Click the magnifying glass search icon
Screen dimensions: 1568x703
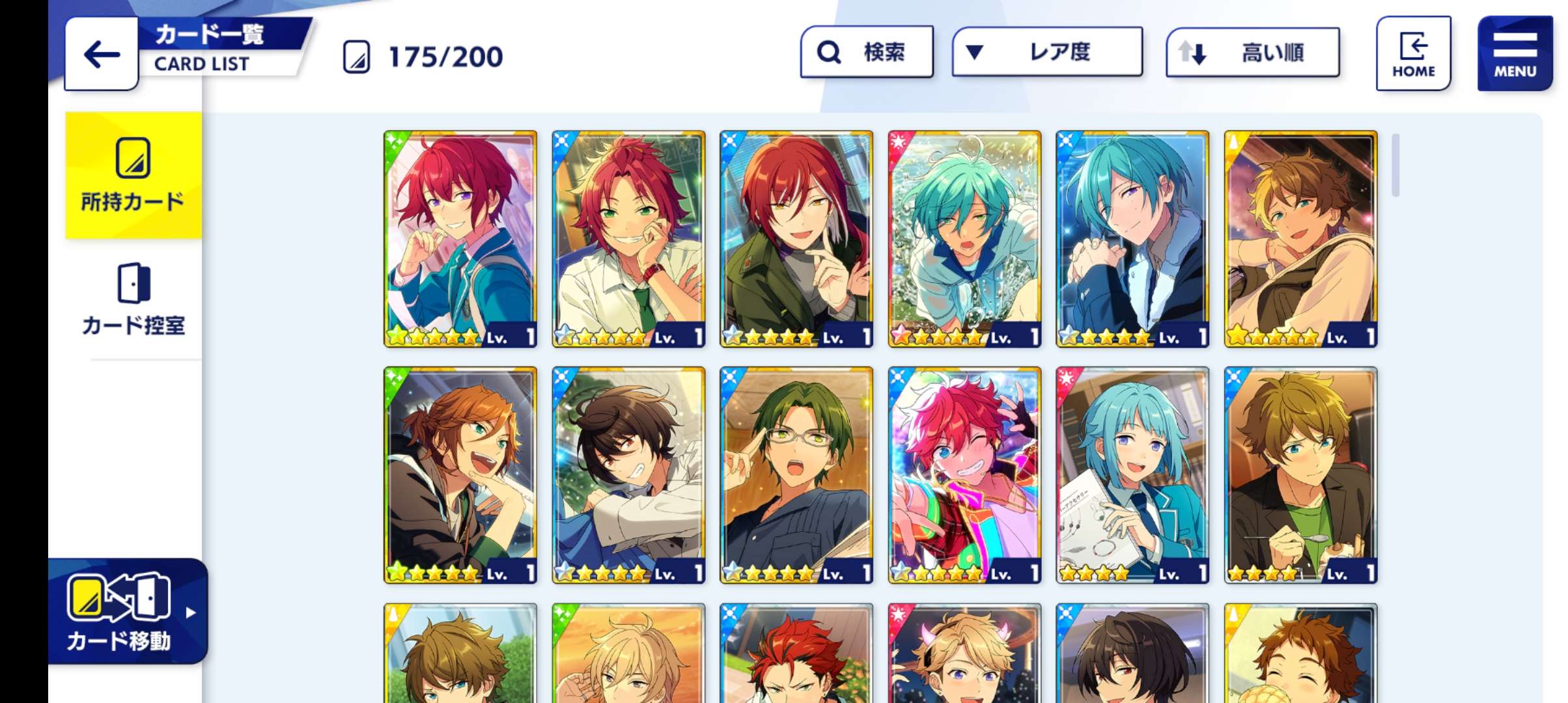pyautogui.click(x=829, y=52)
